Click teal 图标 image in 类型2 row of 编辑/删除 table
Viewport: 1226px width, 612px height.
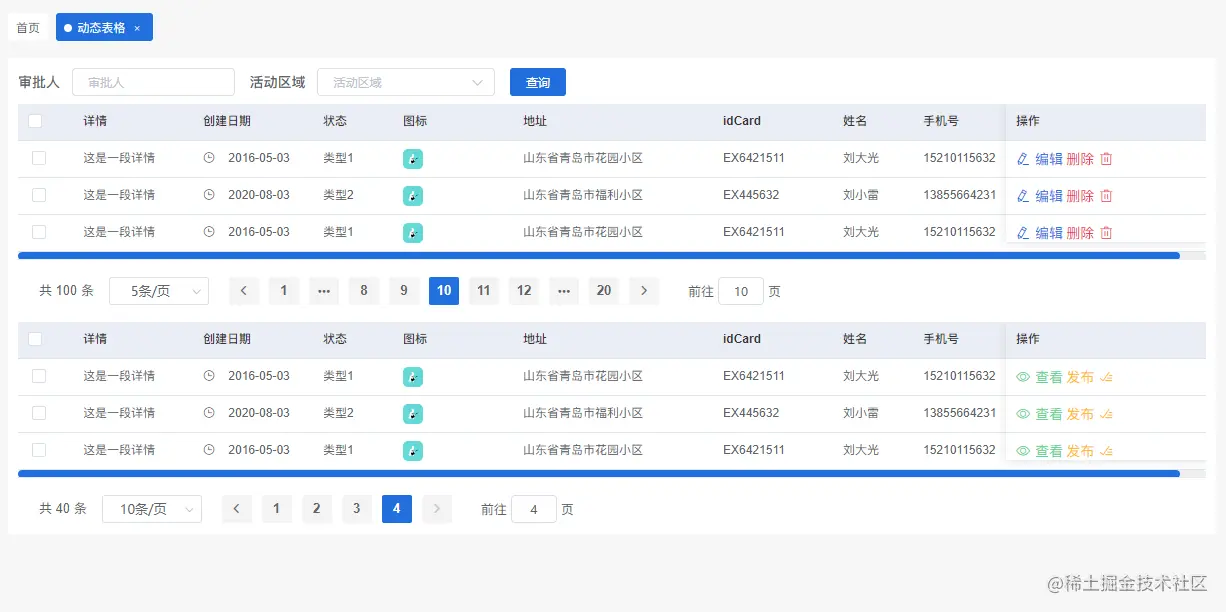coord(413,196)
